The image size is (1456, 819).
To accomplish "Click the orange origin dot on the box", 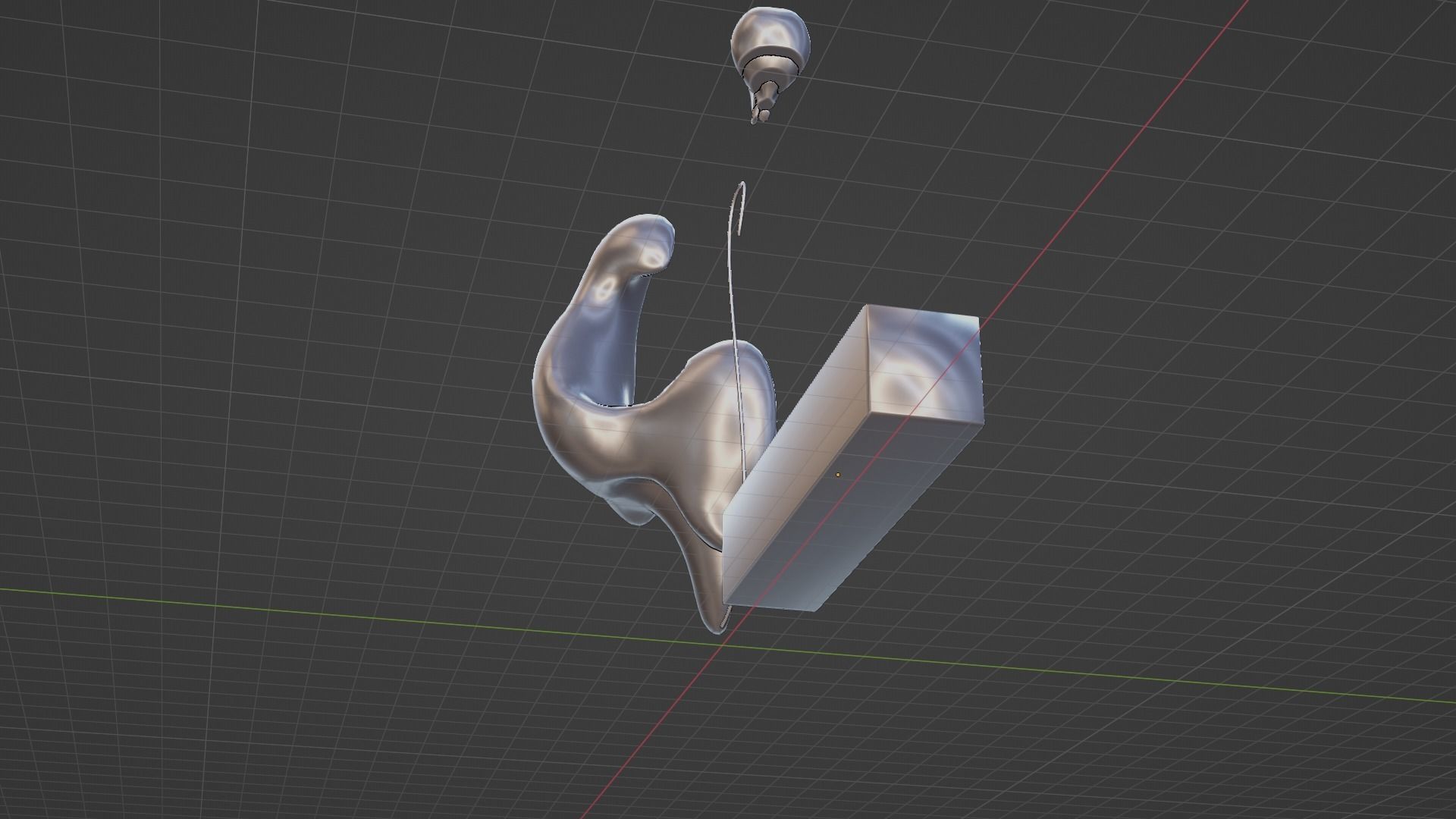I will click(x=838, y=475).
